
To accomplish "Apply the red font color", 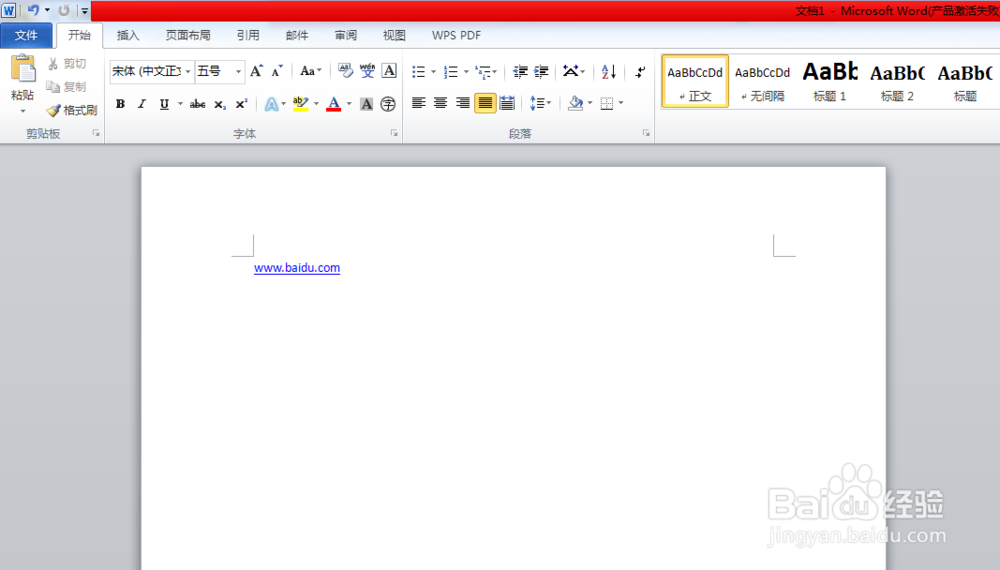I will click(x=334, y=104).
